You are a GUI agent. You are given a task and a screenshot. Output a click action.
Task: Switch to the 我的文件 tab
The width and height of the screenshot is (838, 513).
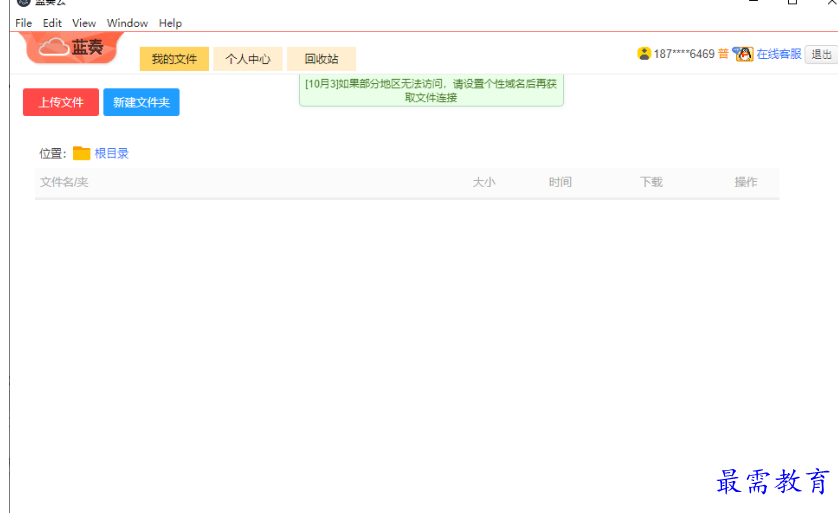point(174,59)
